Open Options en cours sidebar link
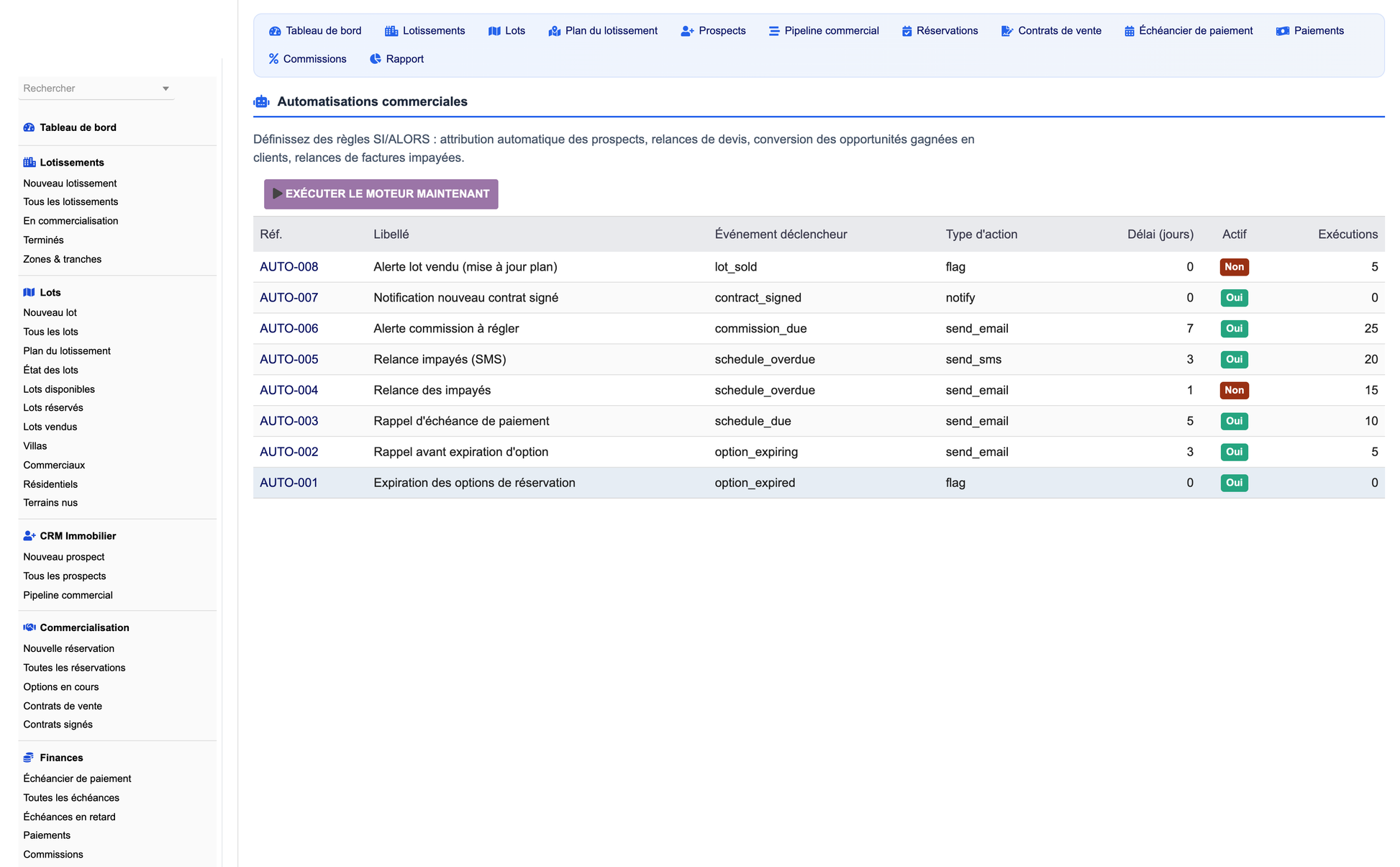 61,687
